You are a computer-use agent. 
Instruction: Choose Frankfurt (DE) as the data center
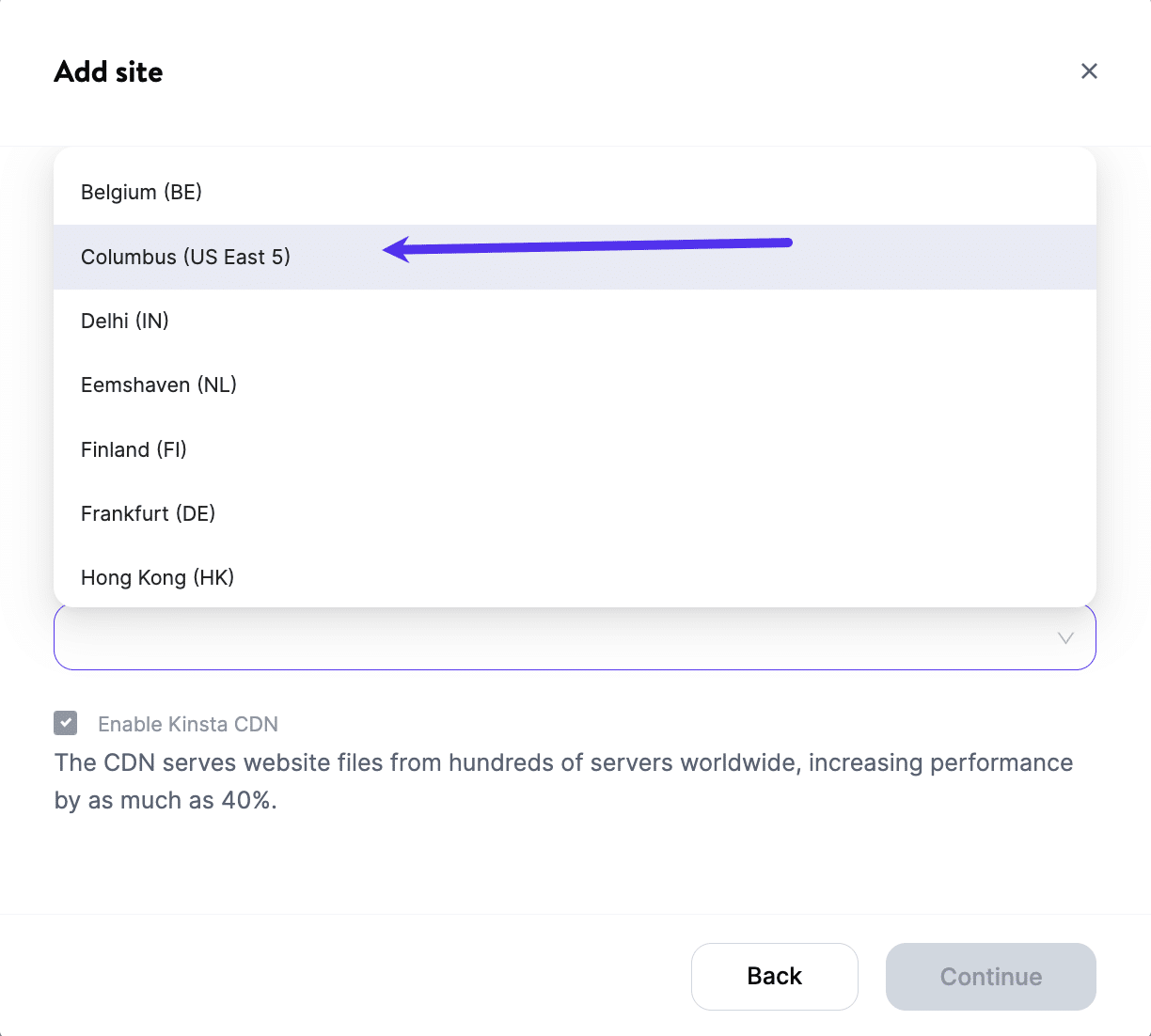tap(148, 513)
